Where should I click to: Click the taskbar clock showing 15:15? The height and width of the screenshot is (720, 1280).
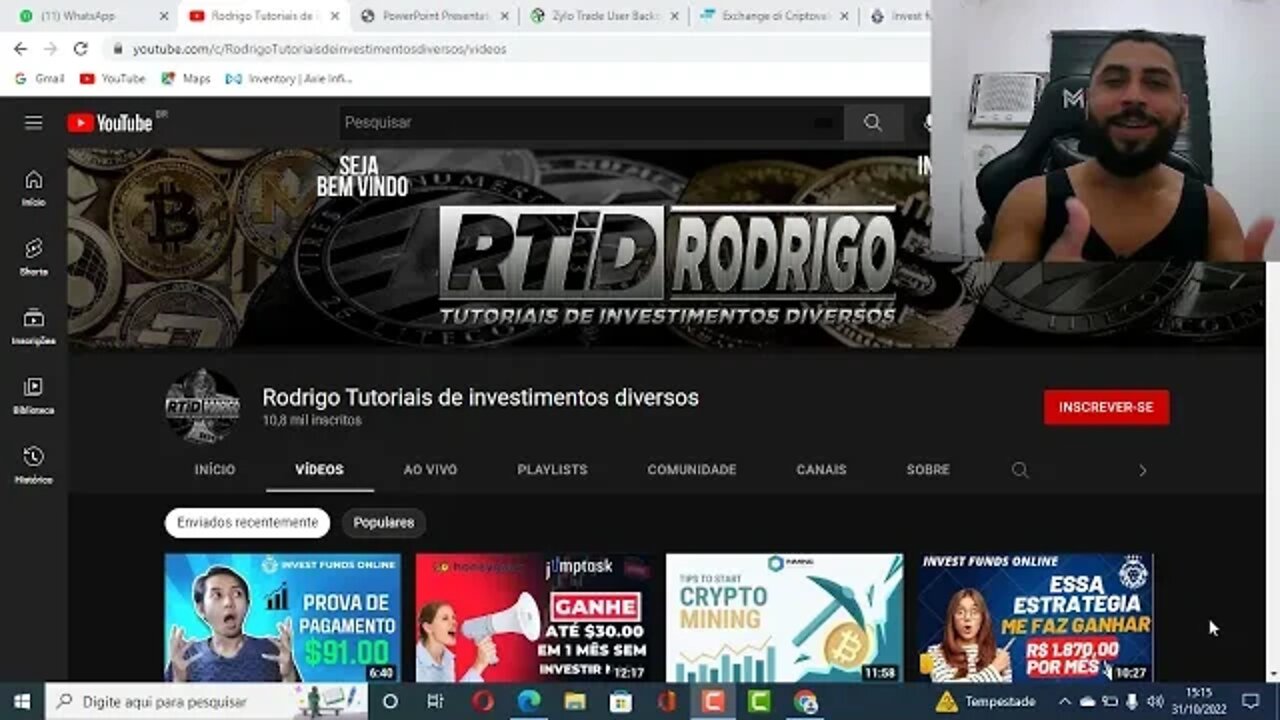1198,701
